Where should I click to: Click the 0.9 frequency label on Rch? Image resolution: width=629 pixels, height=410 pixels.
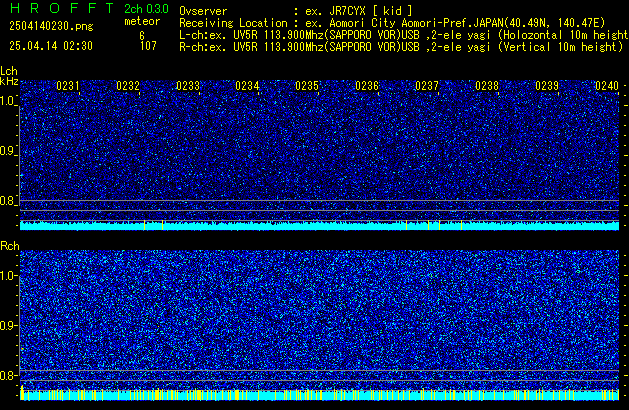(8, 325)
